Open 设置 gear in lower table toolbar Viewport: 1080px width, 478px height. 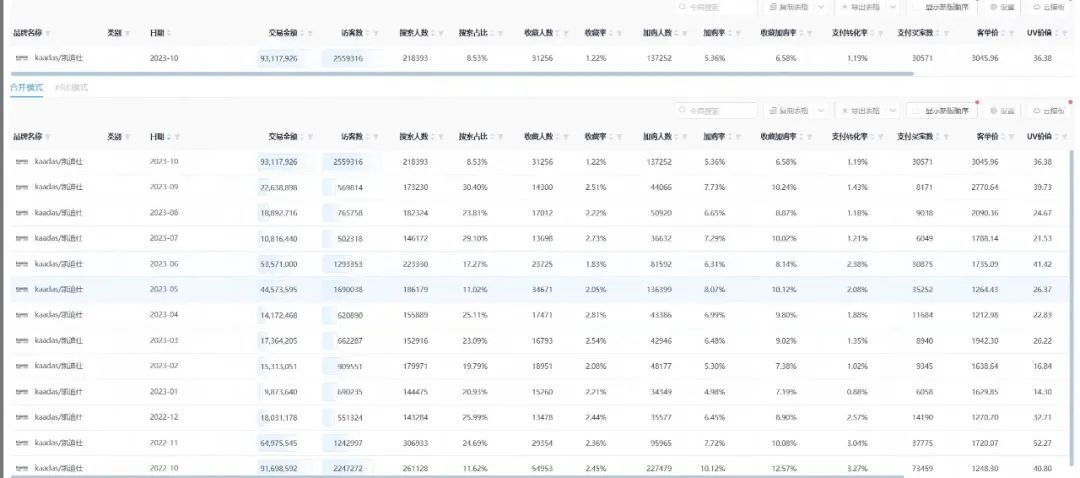click(993, 111)
